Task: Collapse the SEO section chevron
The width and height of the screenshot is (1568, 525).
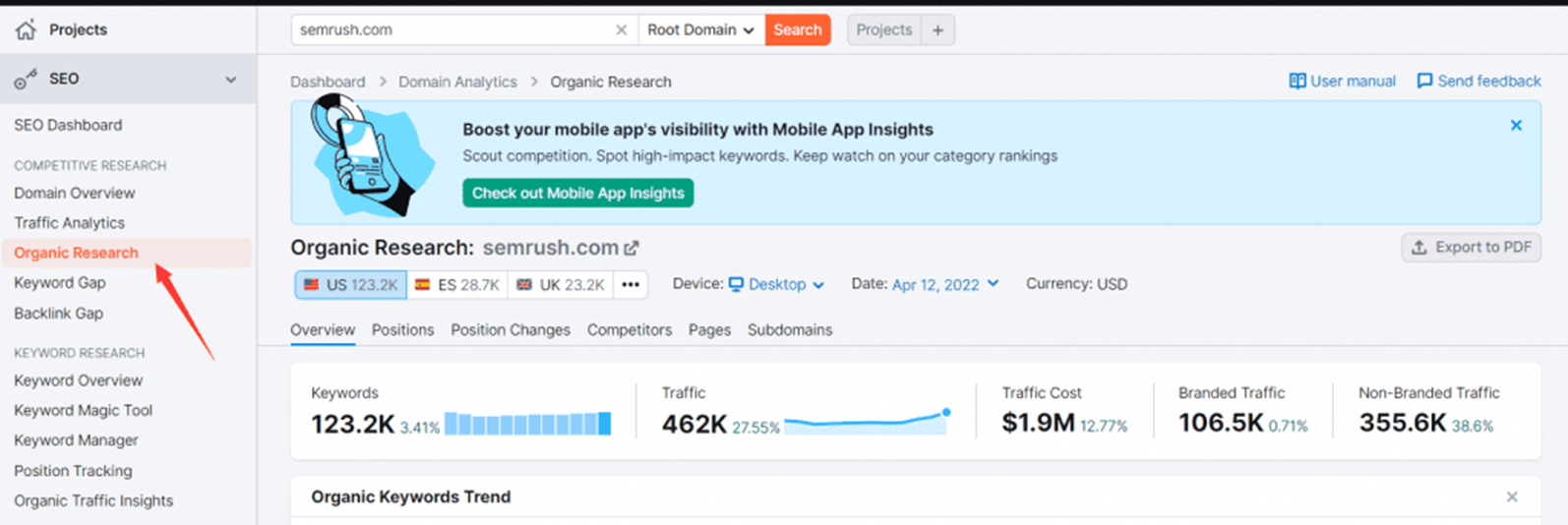Action: (x=231, y=80)
